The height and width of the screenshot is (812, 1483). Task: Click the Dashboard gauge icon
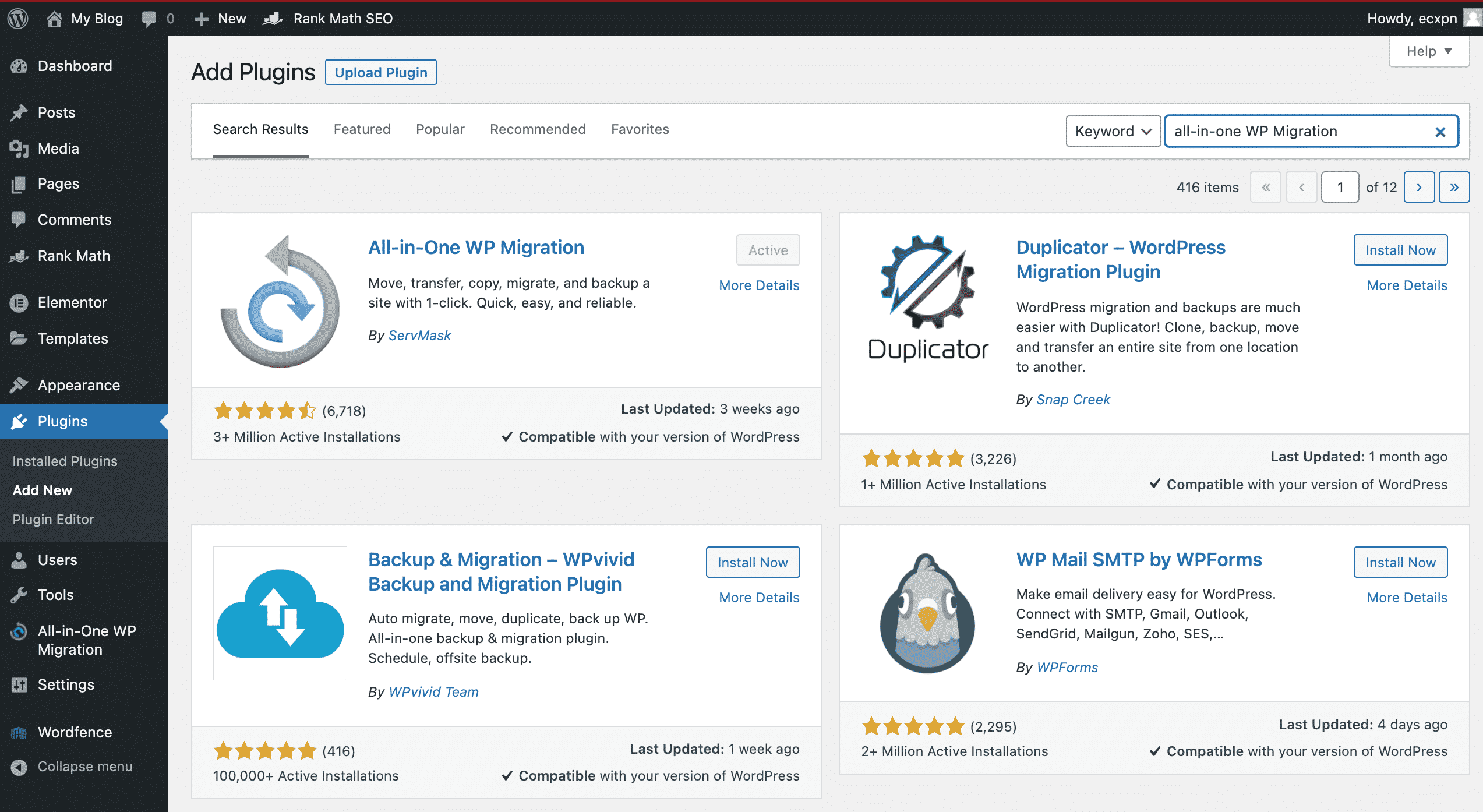click(x=19, y=66)
